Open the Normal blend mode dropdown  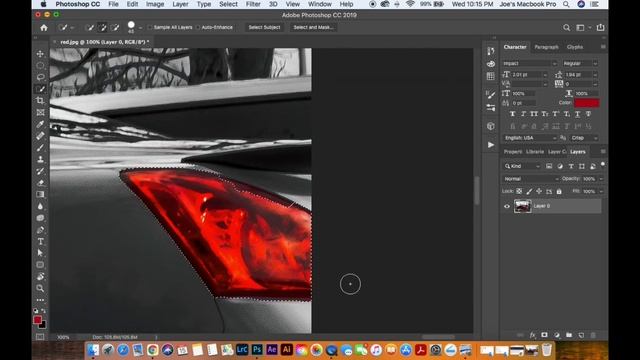[531, 179]
